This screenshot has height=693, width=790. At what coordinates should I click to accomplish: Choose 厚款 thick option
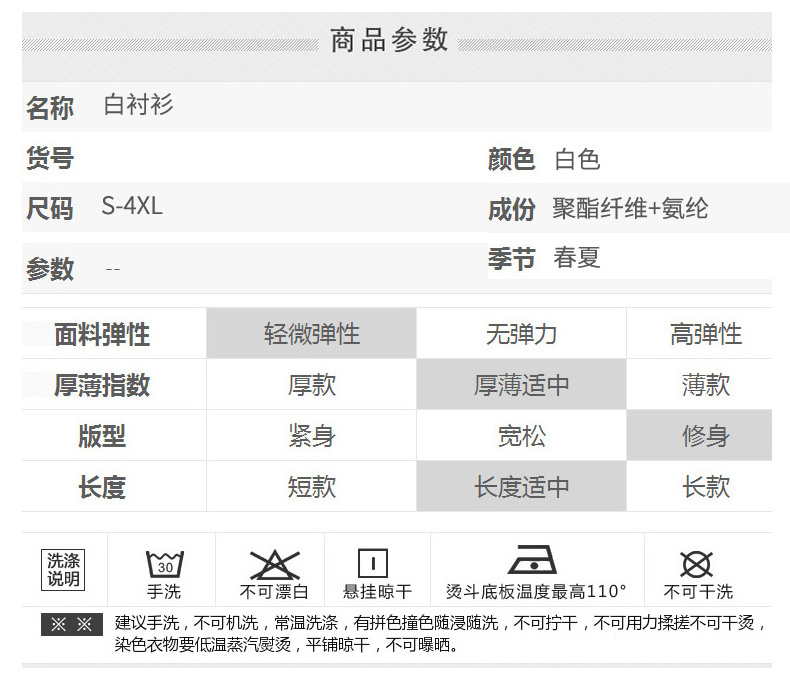311,385
